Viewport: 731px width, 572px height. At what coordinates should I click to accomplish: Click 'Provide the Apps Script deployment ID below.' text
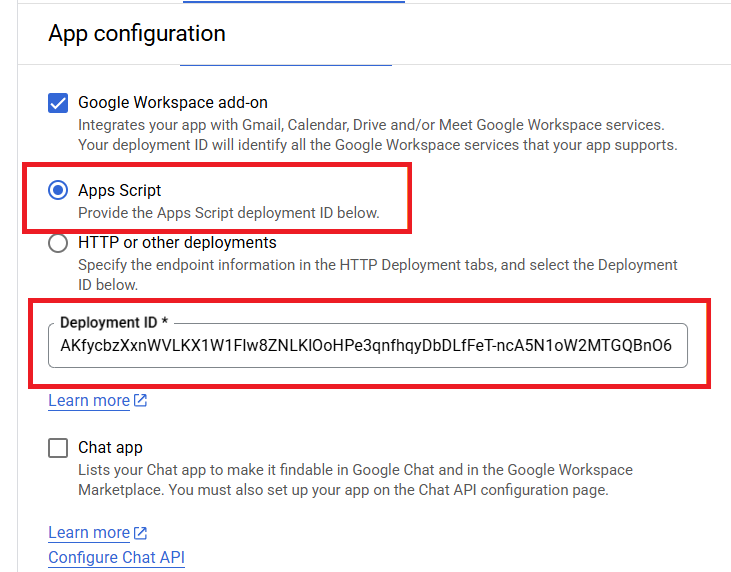click(229, 213)
